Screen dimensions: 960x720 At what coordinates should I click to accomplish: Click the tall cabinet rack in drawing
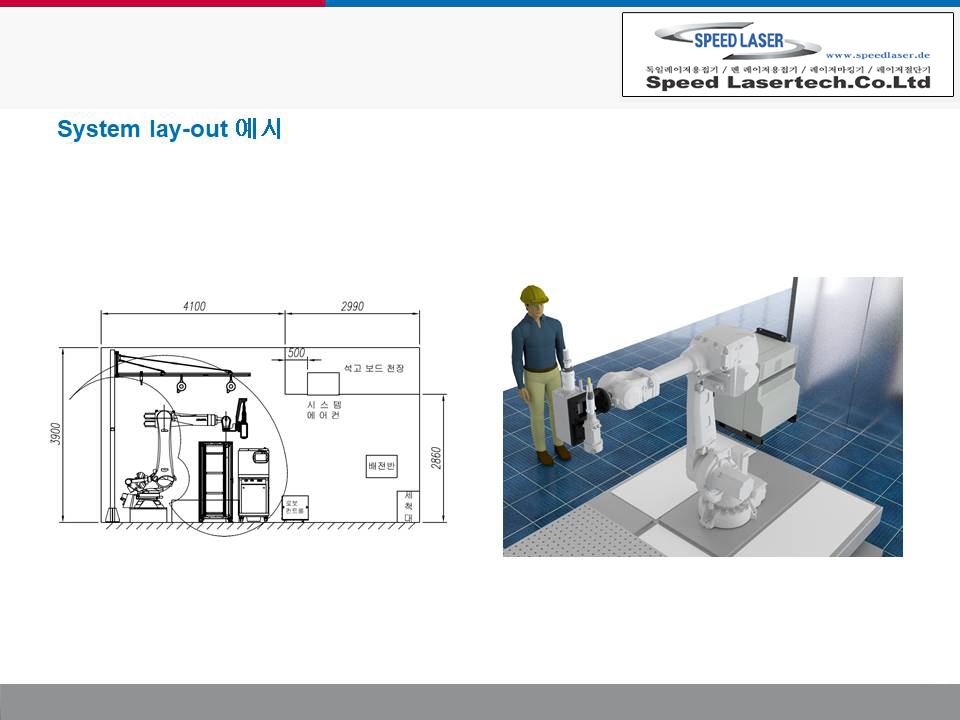(216, 481)
